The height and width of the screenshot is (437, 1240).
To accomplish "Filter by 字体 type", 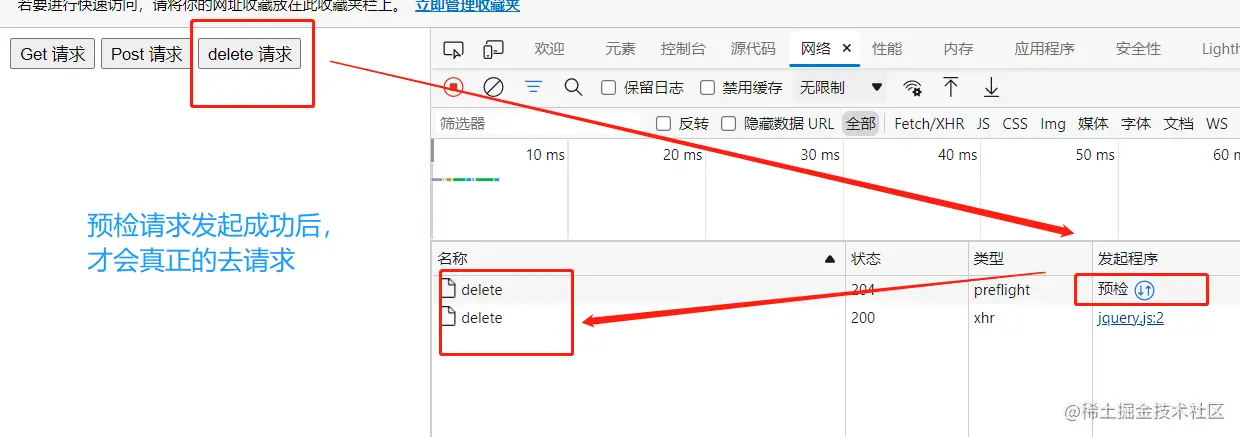I will (x=1135, y=124).
